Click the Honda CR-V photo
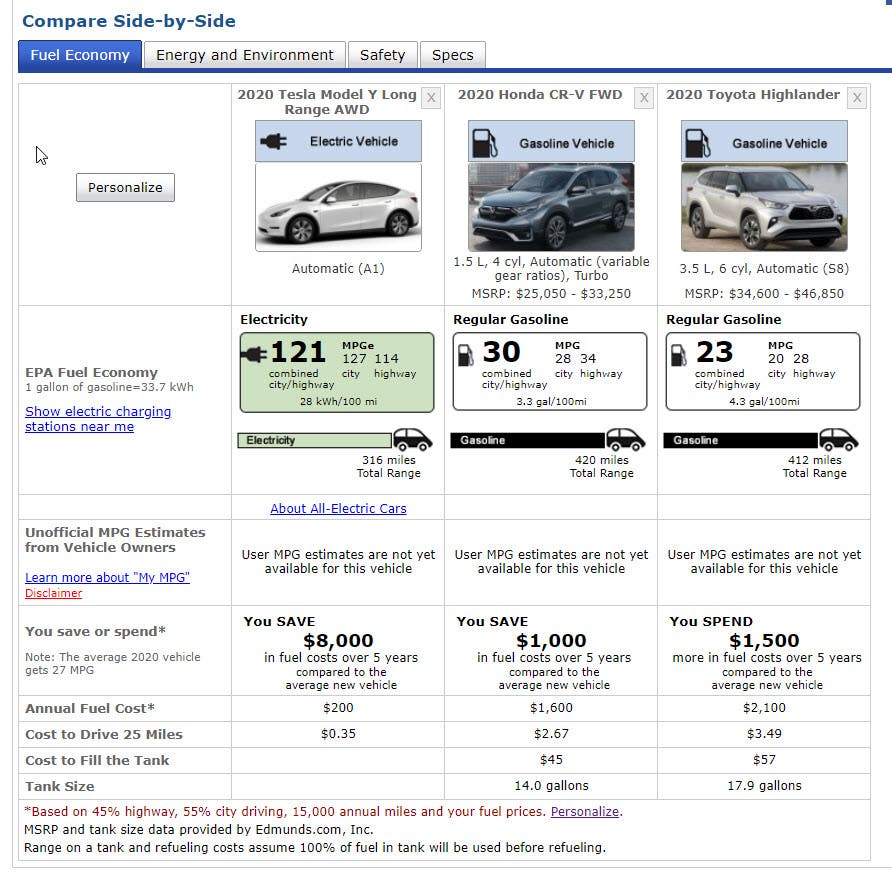This screenshot has height=879, width=892. (551, 208)
